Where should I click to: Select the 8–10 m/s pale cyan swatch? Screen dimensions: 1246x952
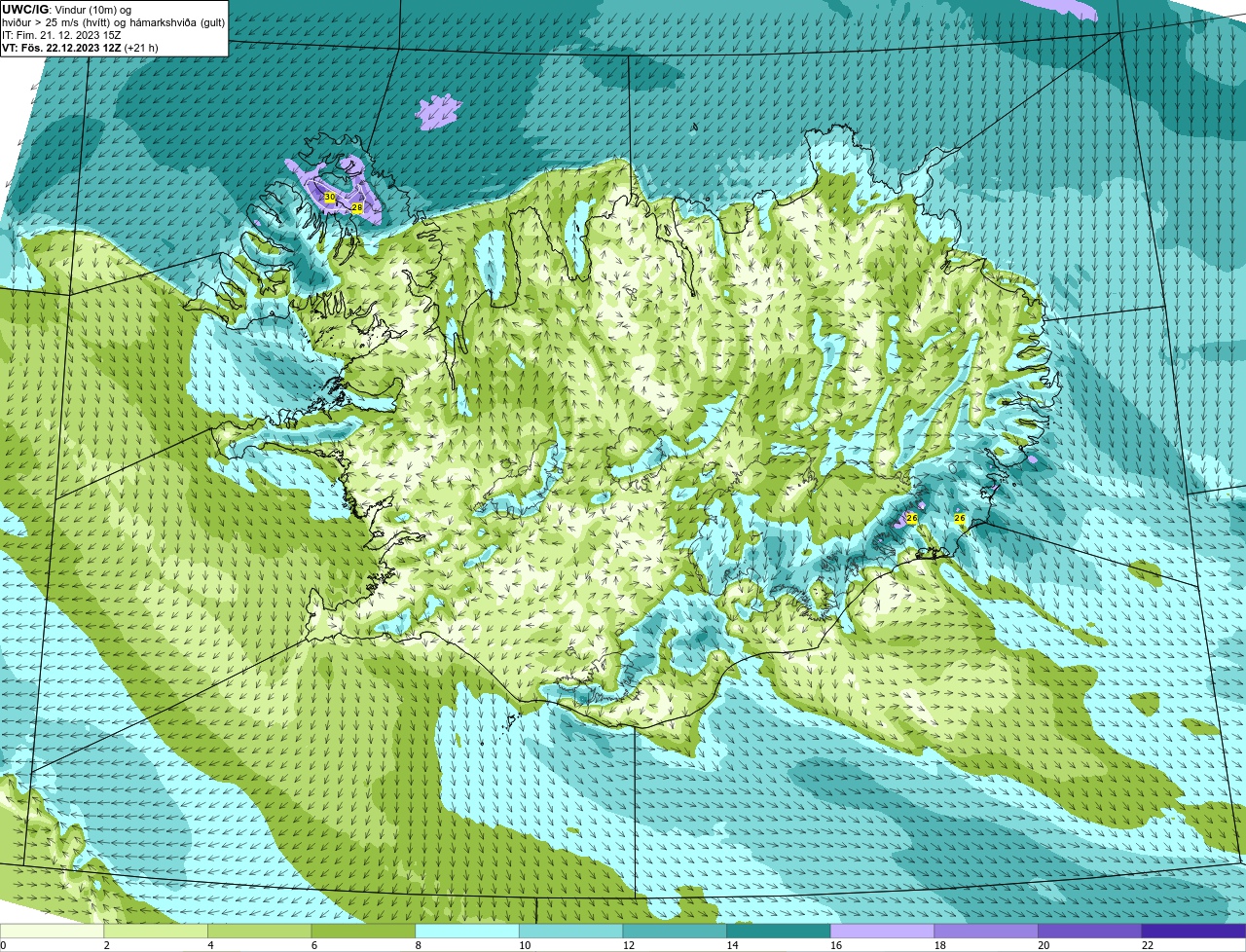tap(467, 931)
